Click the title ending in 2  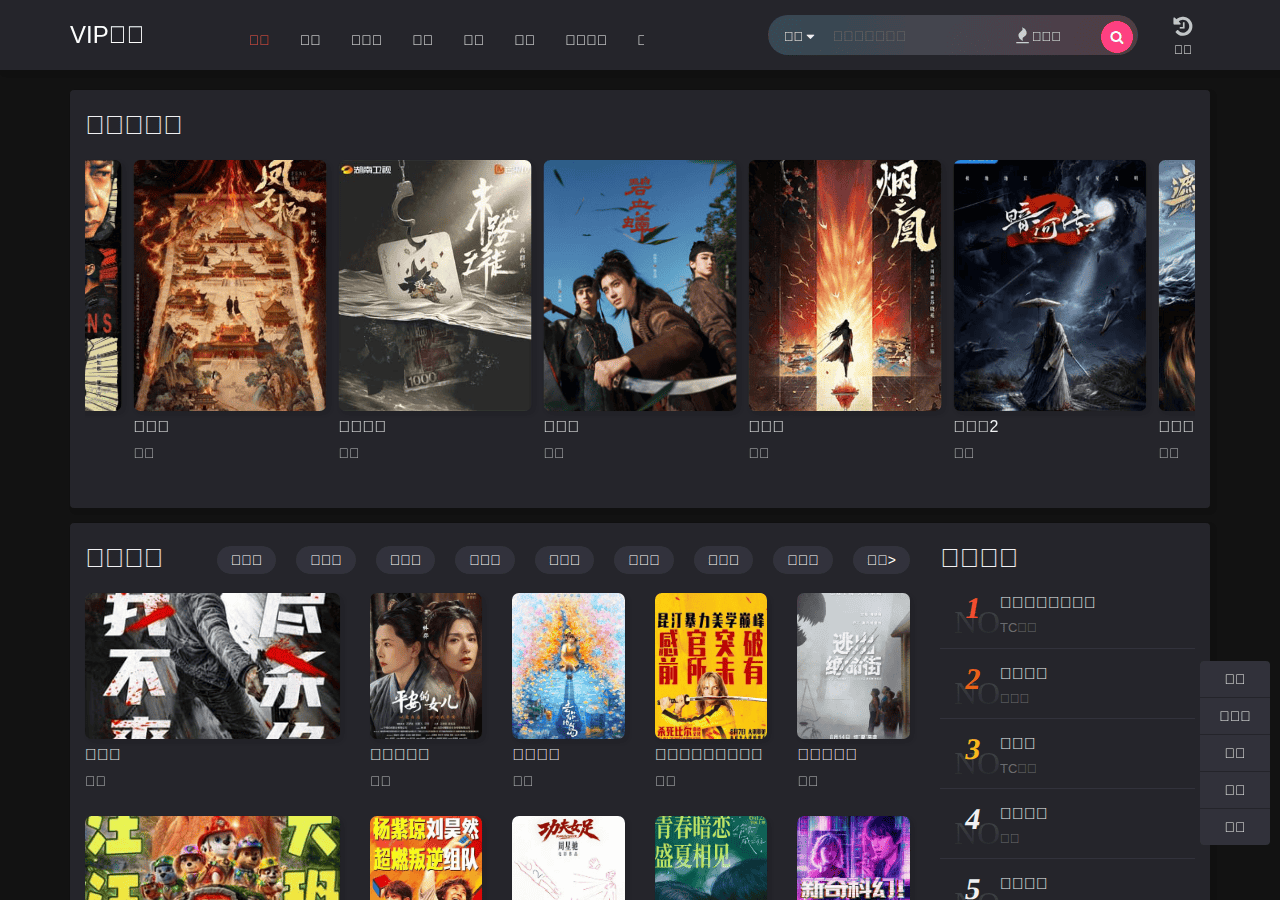click(976, 426)
